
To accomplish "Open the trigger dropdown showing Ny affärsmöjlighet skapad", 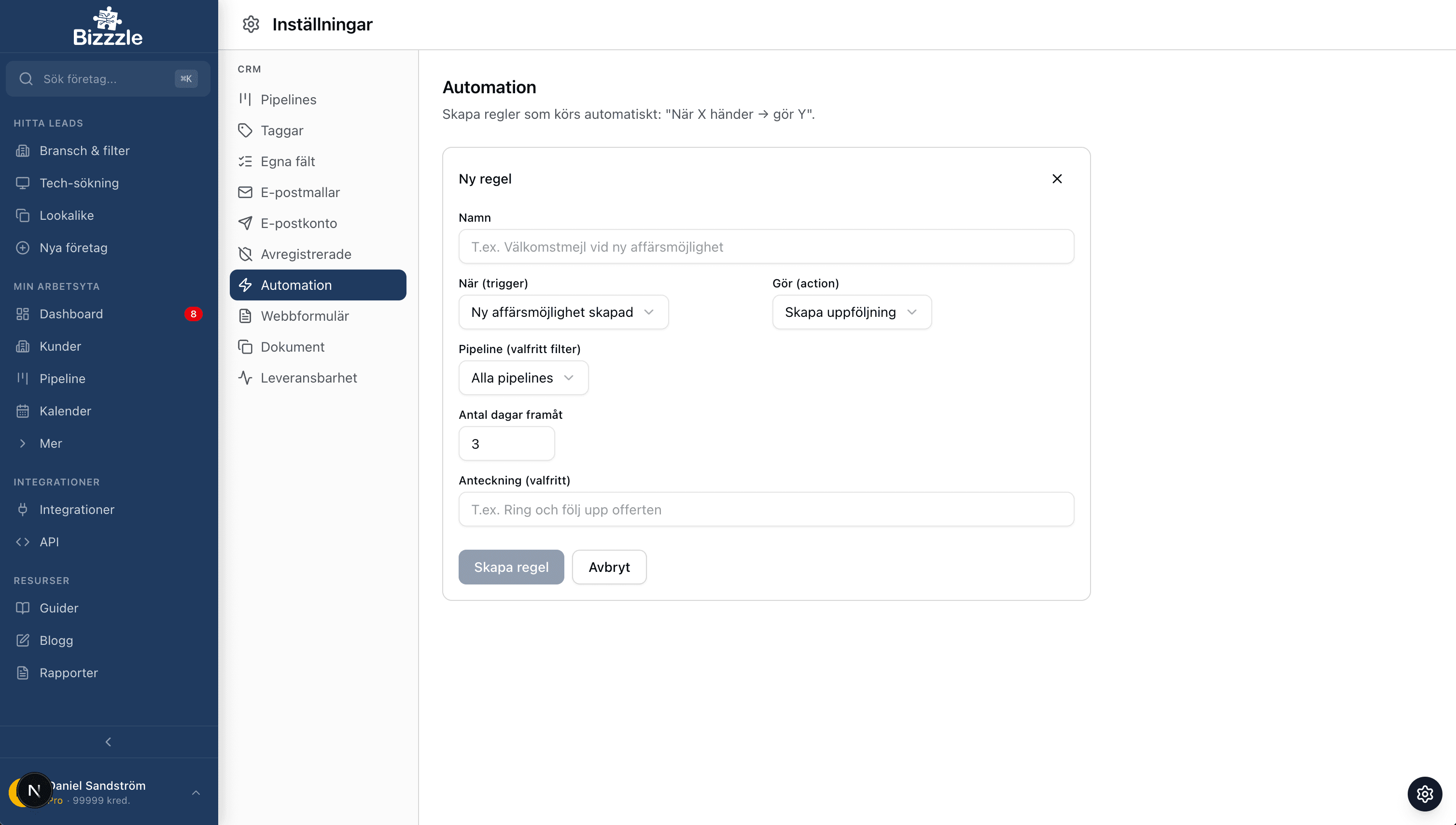I will tap(563, 312).
